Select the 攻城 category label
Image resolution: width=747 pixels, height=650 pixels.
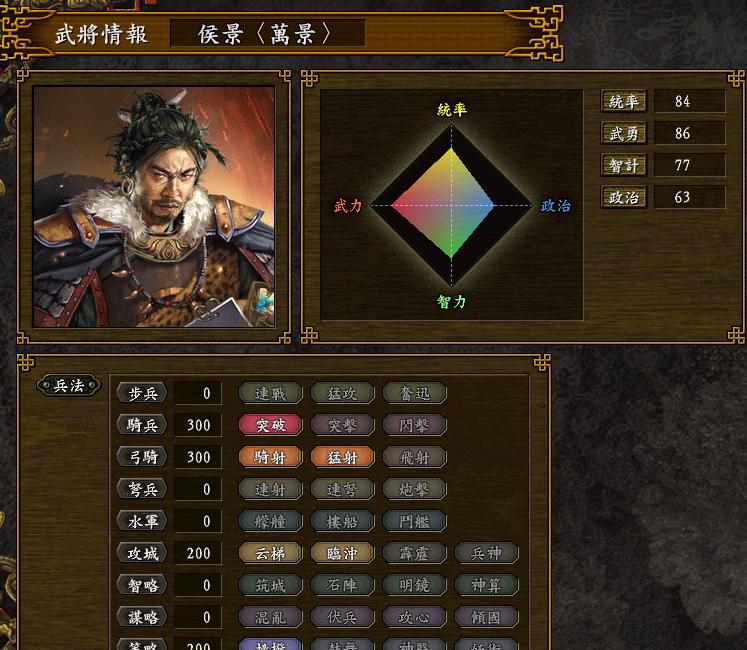click(x=142, y=553)
